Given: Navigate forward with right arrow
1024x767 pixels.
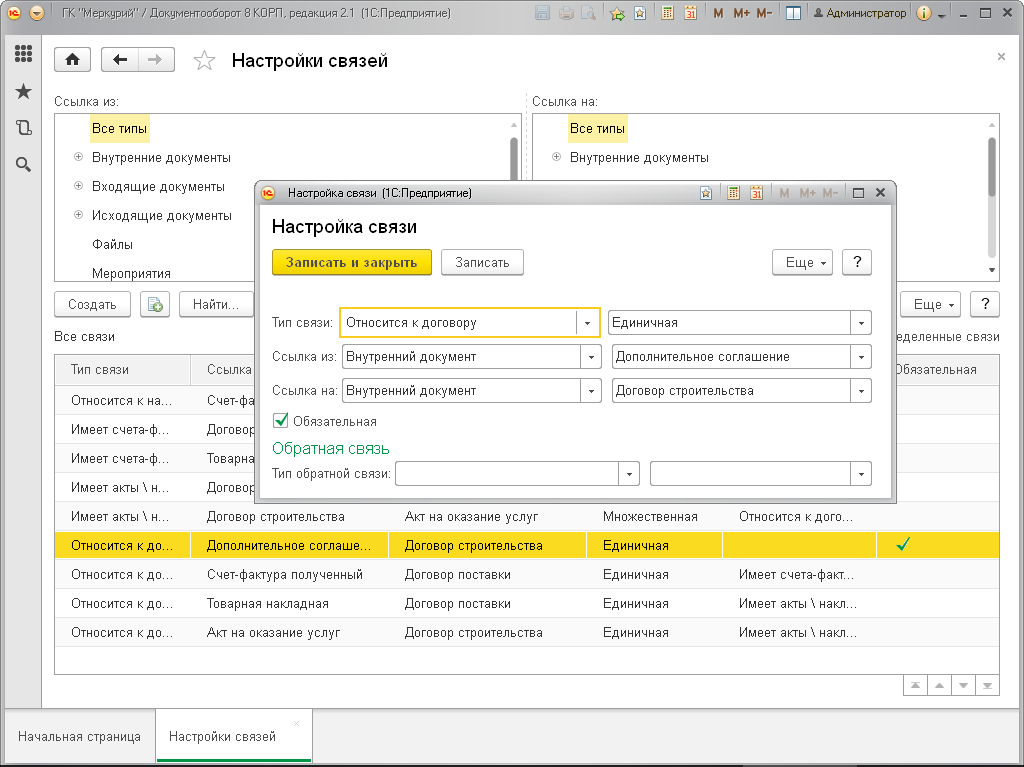Looking at the screenshot, I should [155, 60].
